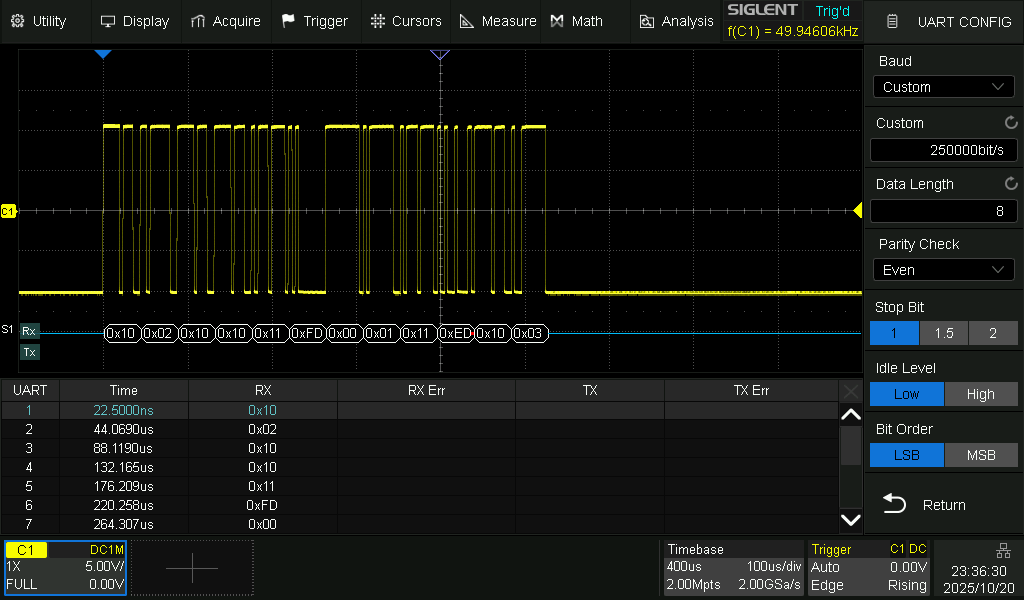Set Stop Bit to 1.5

click(943, 334)
